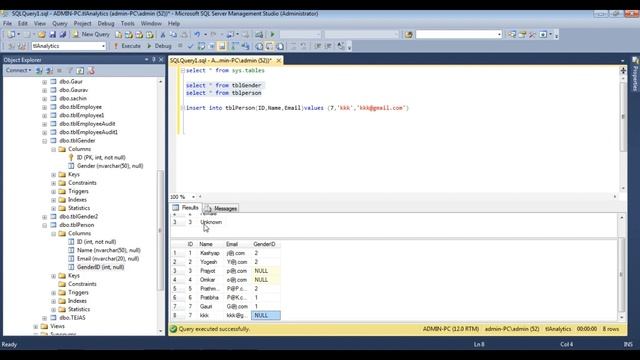640x360 pixels.
Task: Select GenderID (int, null) column node
Action: coord(100,267)
